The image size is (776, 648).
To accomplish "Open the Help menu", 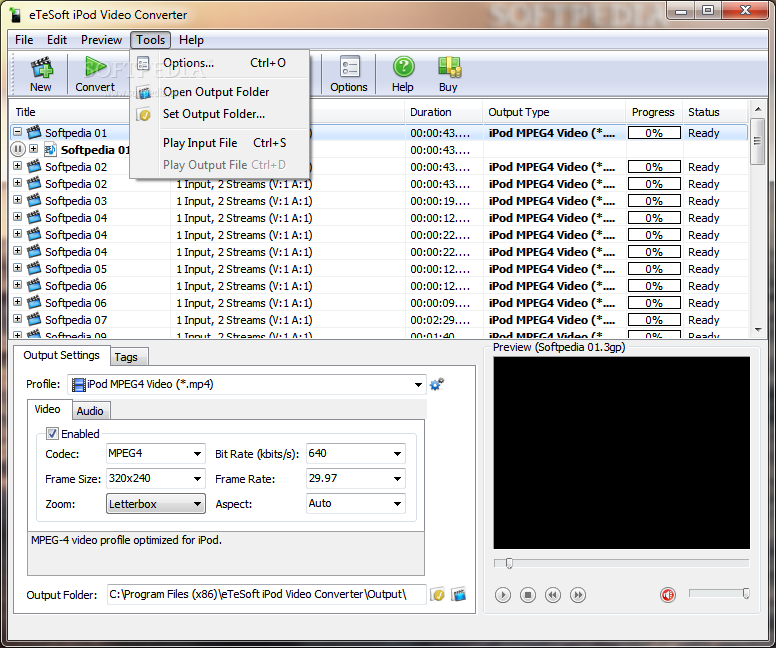I will (x=191, y=40).
